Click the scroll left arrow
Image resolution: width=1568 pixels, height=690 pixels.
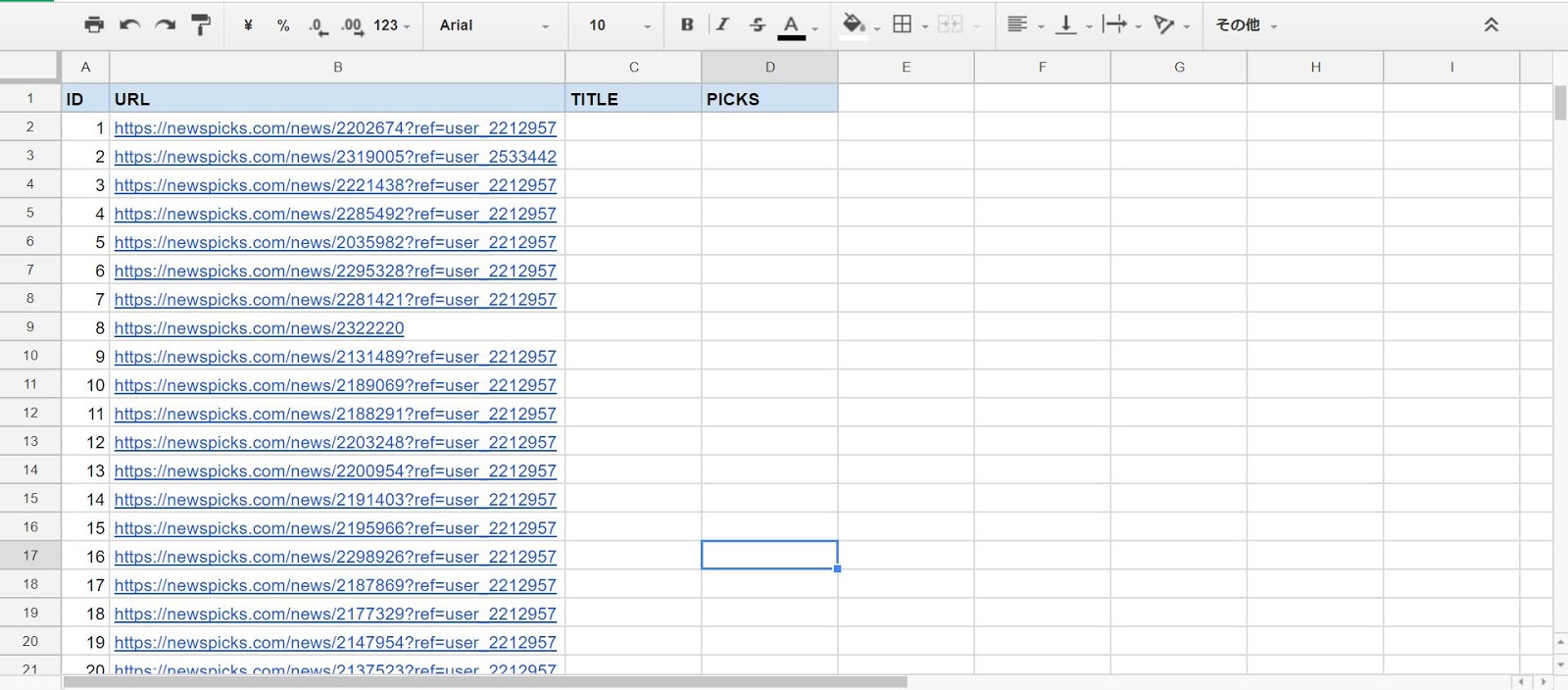coord(1522,681)
